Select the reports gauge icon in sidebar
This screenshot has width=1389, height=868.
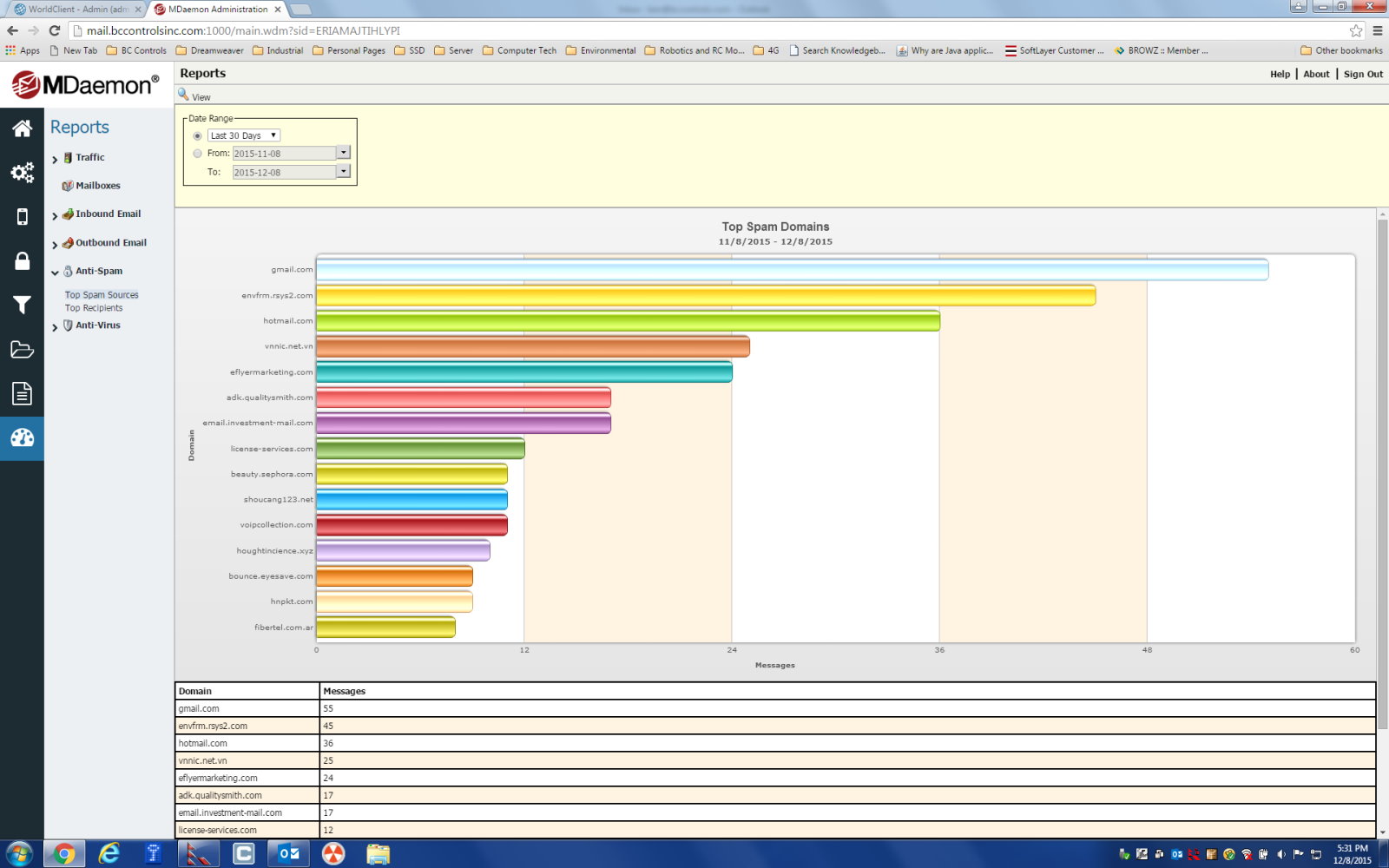pos(22,437)
